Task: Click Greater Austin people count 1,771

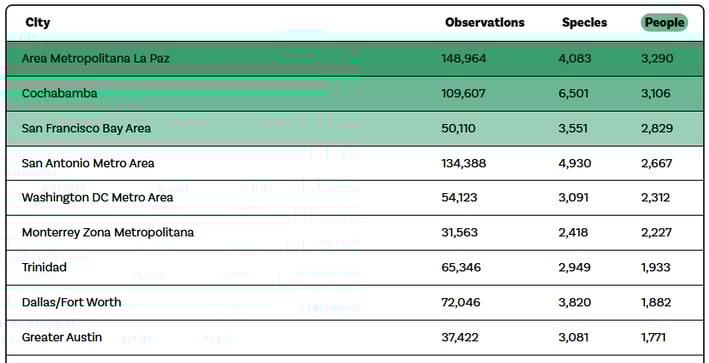Action: point(653,337)
